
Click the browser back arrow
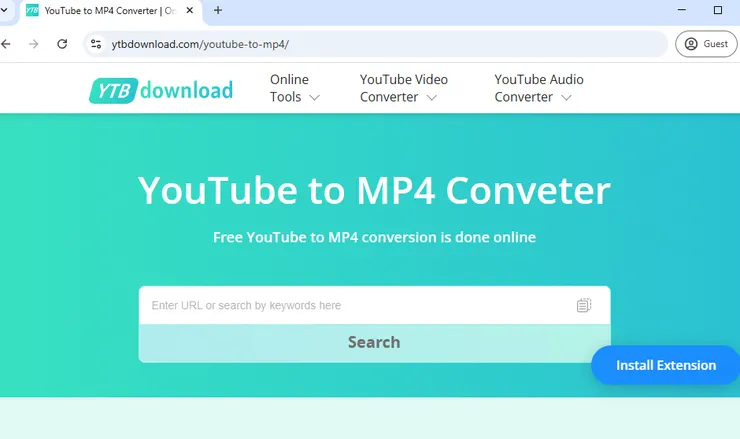point(6,44)
